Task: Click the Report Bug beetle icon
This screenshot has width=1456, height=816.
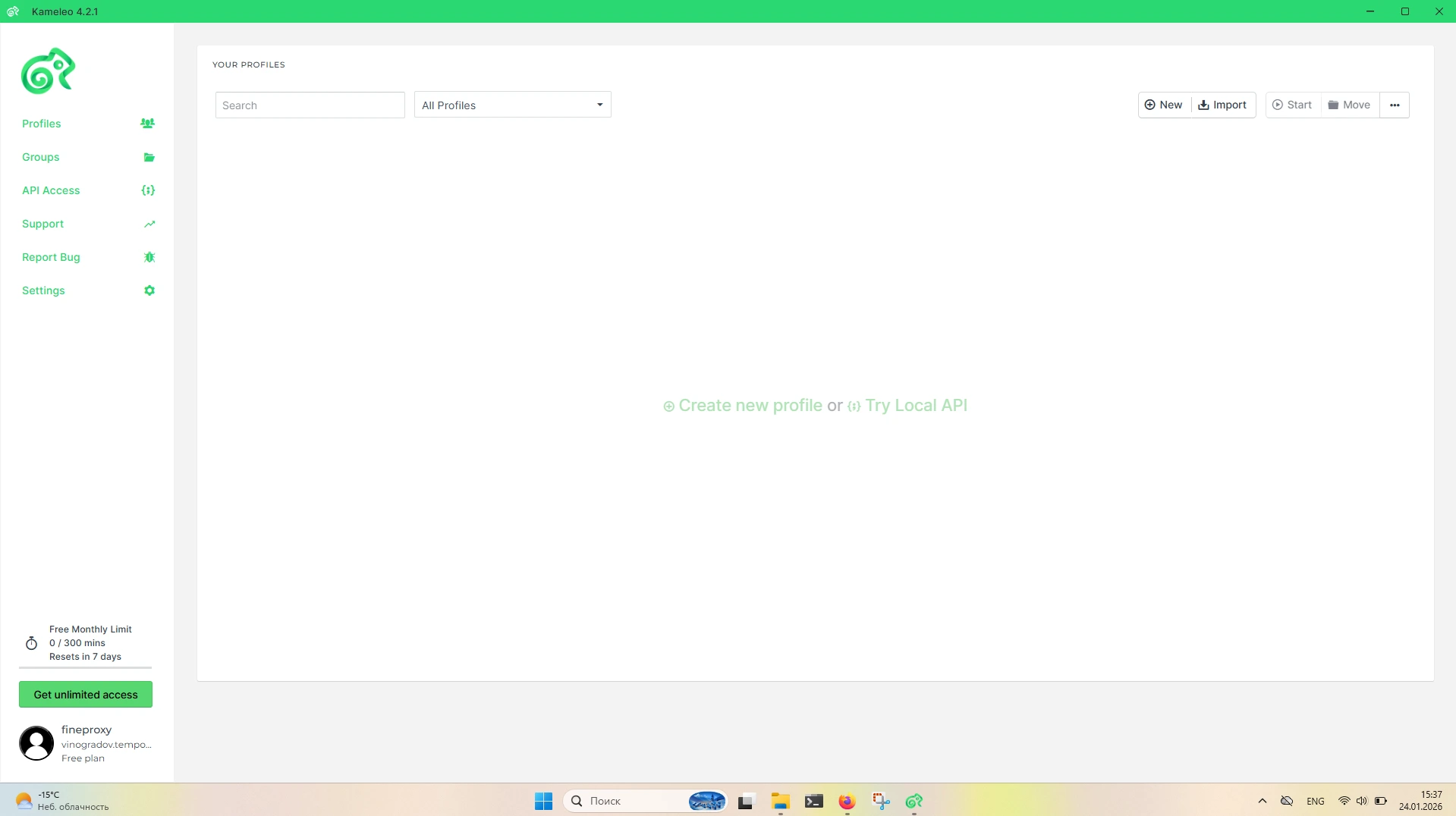Action: (149, 257)
